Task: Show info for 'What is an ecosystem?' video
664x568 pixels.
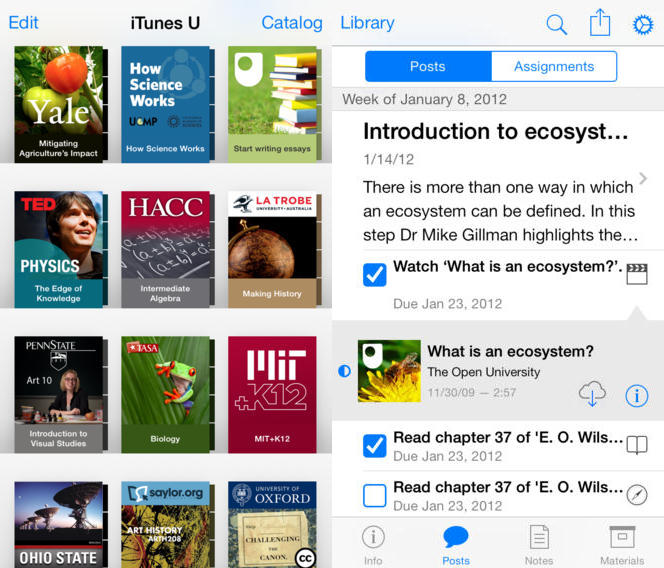Action: pyautogui.click(x=636, y=396)
